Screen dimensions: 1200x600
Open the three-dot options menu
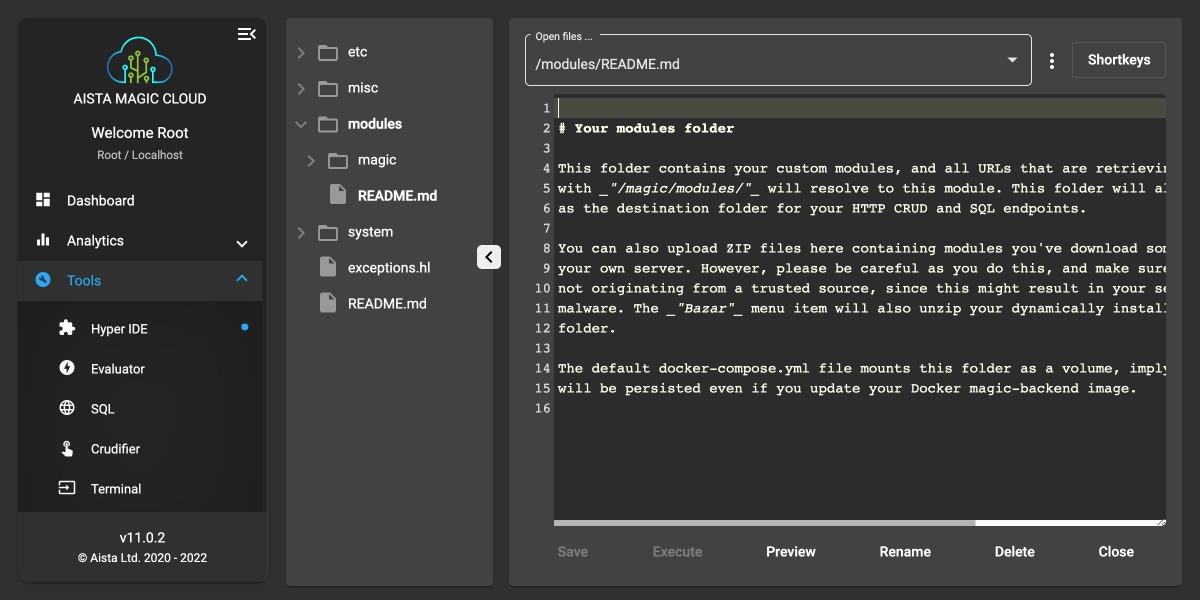coord(1052,61)
